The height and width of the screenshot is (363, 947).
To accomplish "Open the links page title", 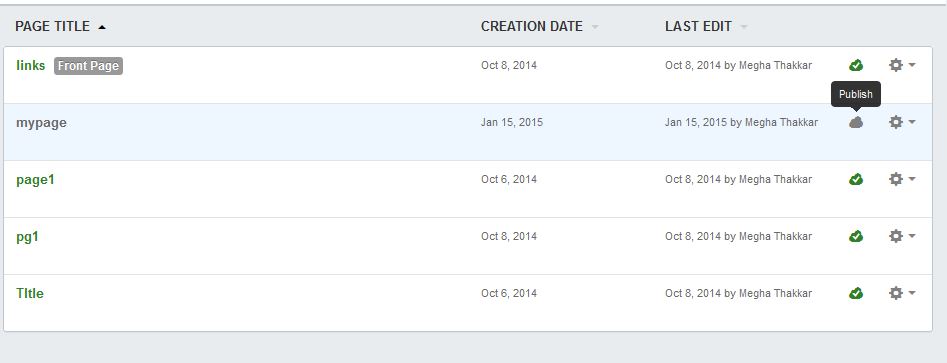I will 30,65.
